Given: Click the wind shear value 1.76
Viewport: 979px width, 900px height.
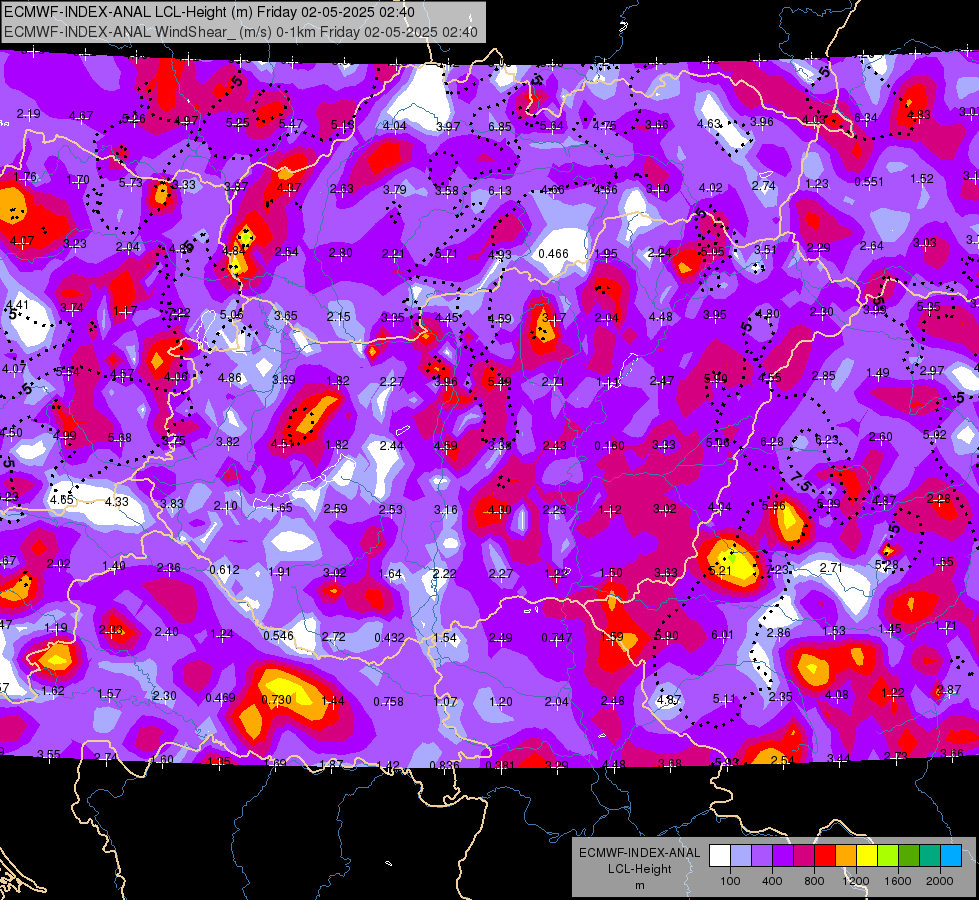Looking at the screenshot, I should [x=25, y=177].
